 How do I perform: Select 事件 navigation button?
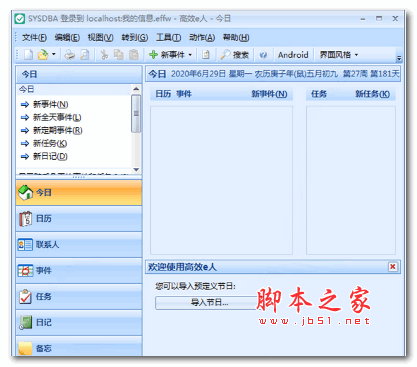(79, 271)
